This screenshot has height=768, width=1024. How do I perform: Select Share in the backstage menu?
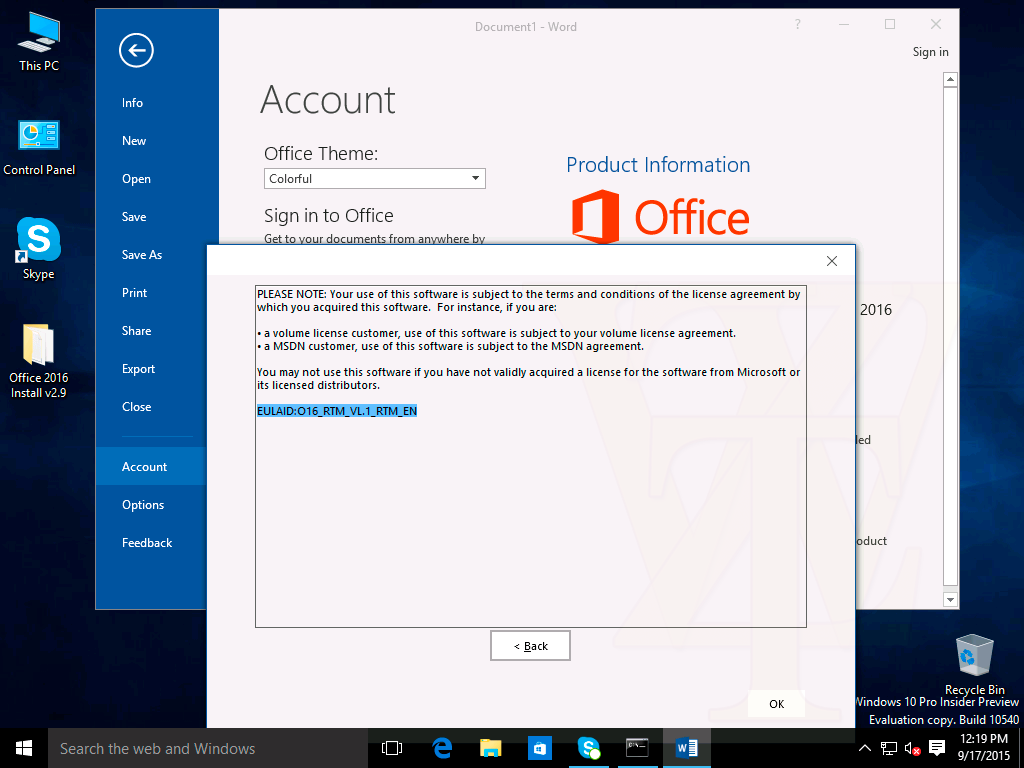coord(136,330)
